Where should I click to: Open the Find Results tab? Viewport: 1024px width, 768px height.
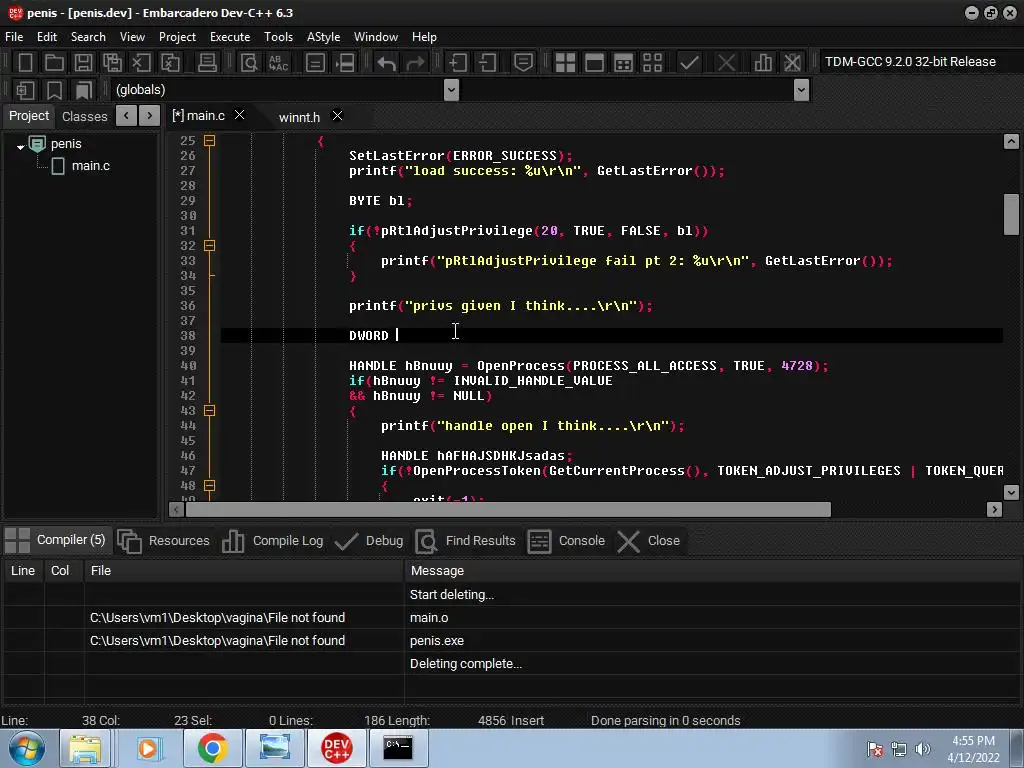pos(465,541)
